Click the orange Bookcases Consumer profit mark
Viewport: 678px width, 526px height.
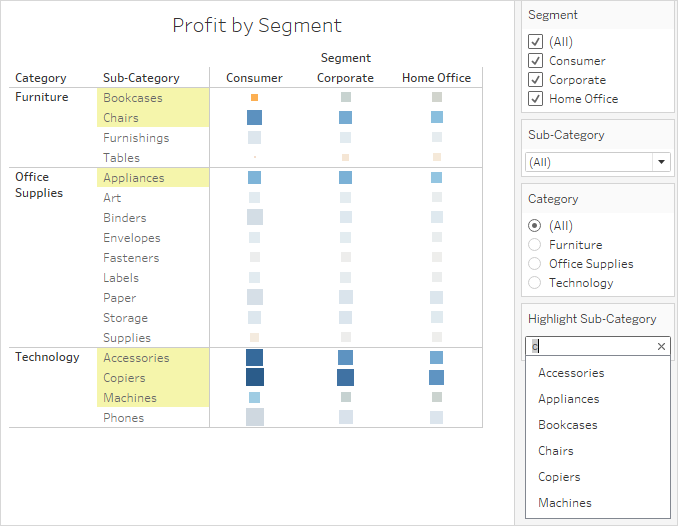(x=254, y=98)
